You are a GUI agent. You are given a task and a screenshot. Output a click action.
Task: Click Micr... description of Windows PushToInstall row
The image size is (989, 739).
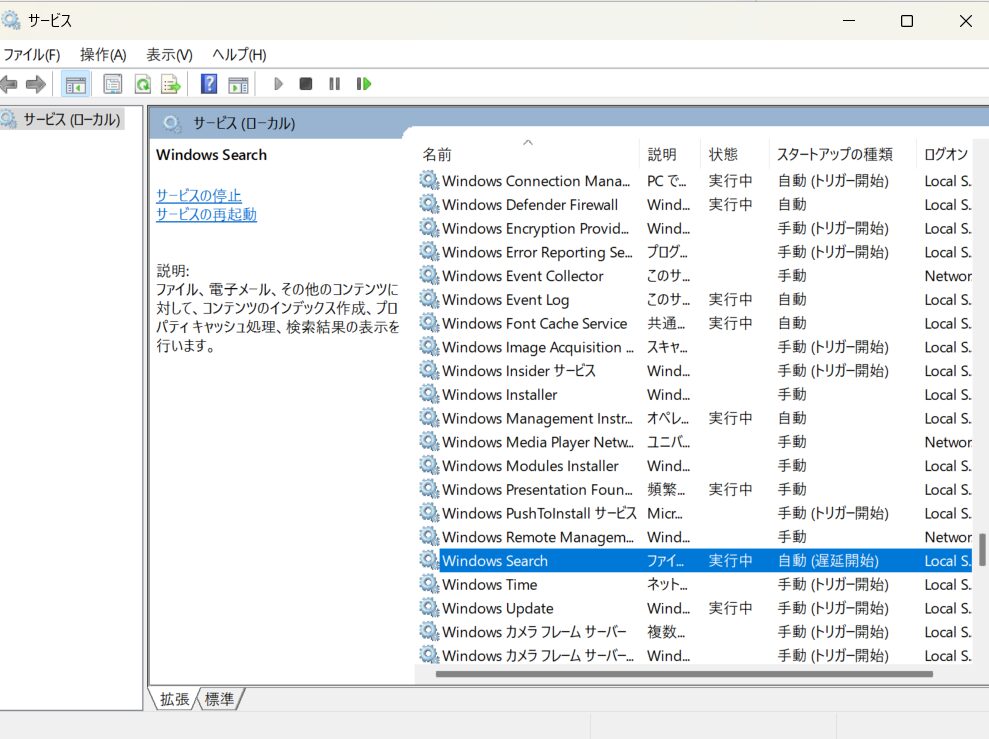[x=665, y=513]
